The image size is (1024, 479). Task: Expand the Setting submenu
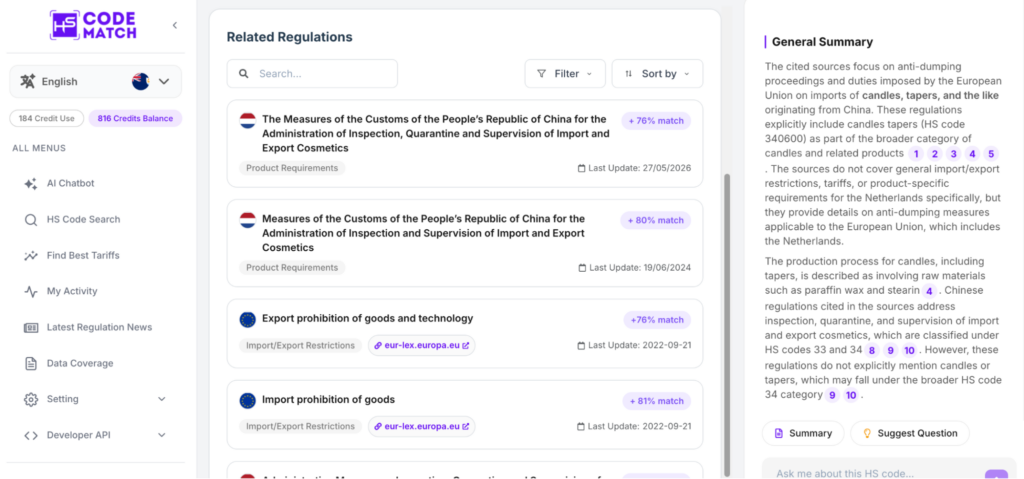click(162, 399)
